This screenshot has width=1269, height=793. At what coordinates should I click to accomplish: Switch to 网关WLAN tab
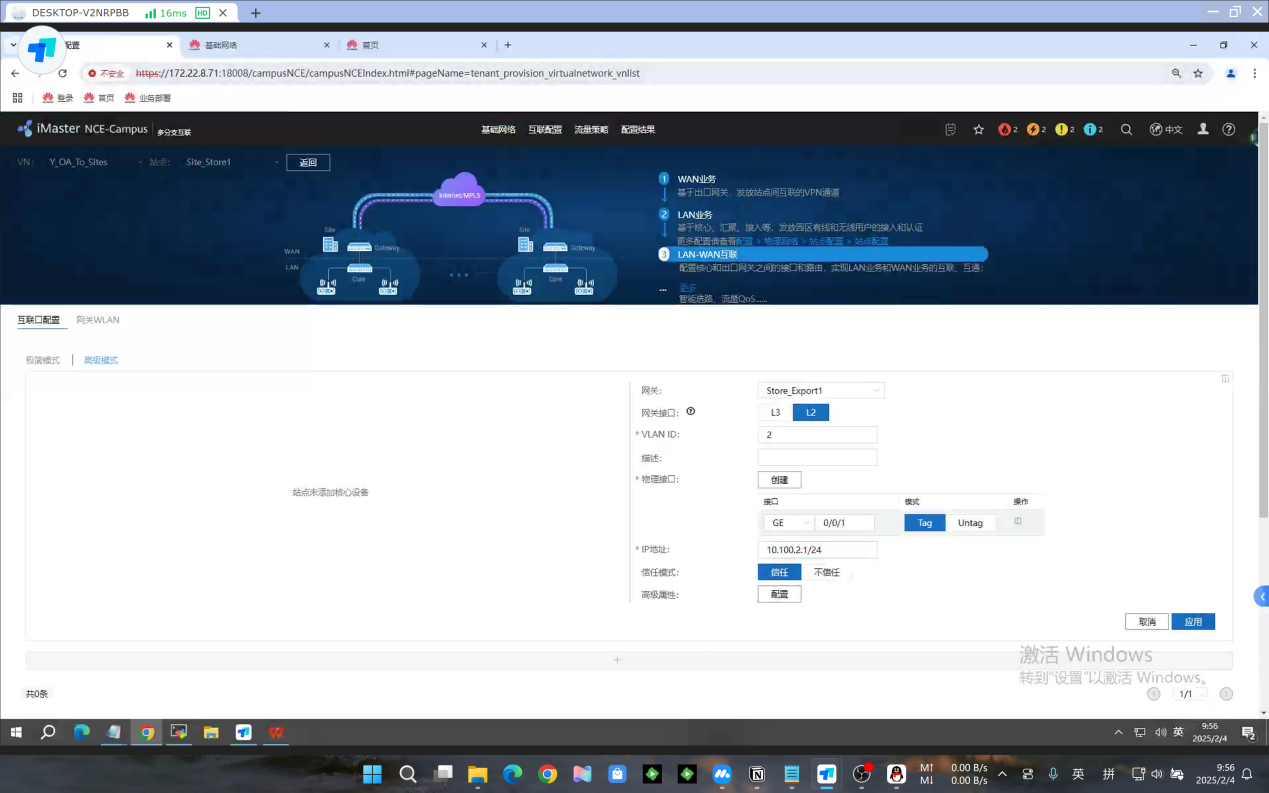(x=98, y=320)
